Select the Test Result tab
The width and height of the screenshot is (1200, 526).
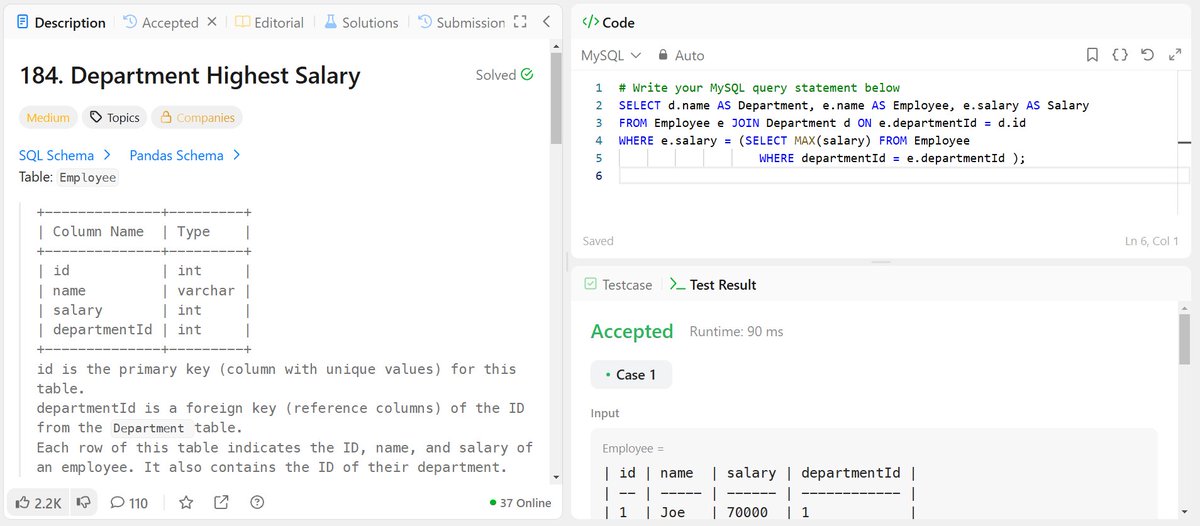713,285
